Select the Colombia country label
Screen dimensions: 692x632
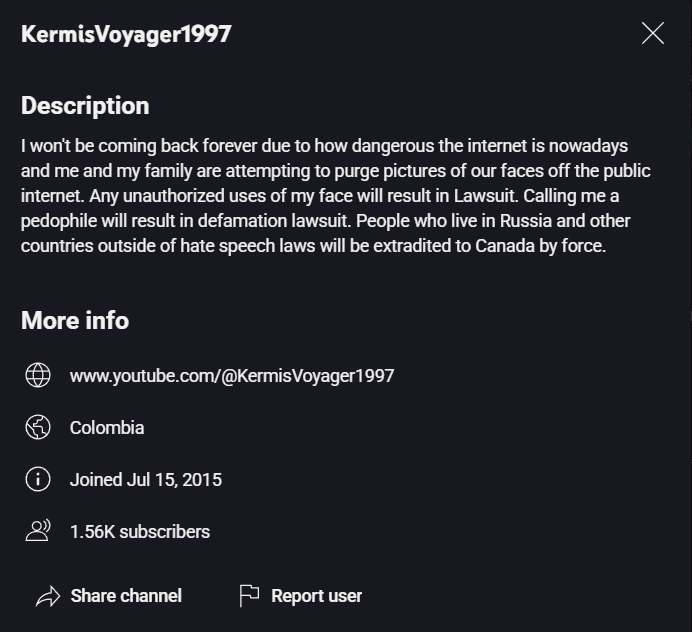click(107, 428)
